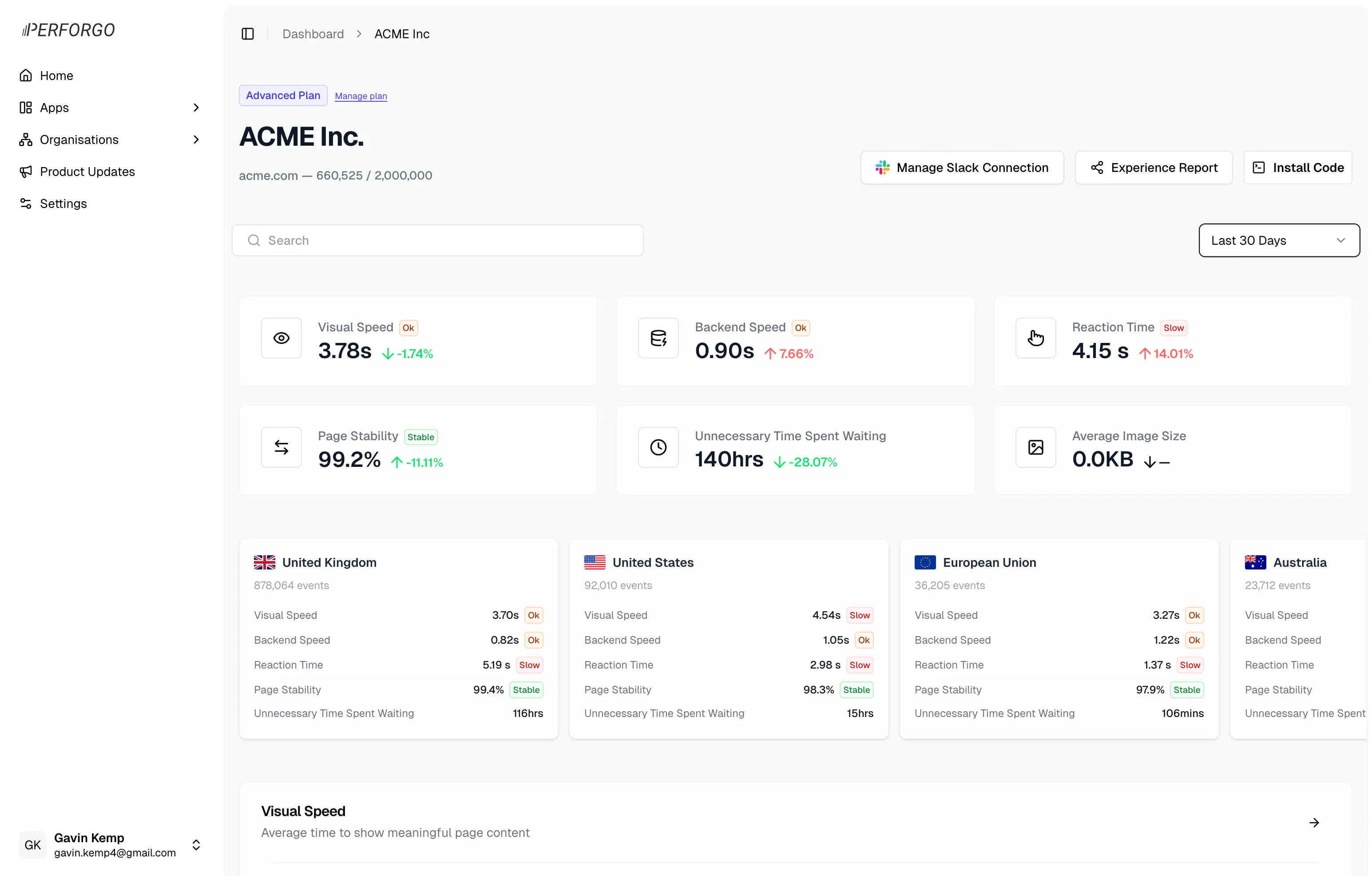The width and height of the screenshot is (1372, 876).
Task: Click the Unnecessary Time clock icon
Action: (x=658, y=447)
